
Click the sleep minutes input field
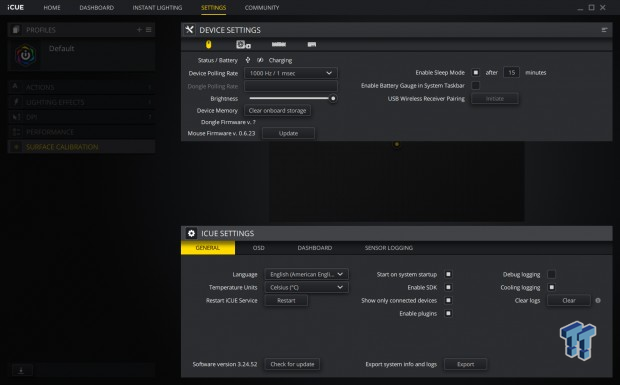coord(511,72)
